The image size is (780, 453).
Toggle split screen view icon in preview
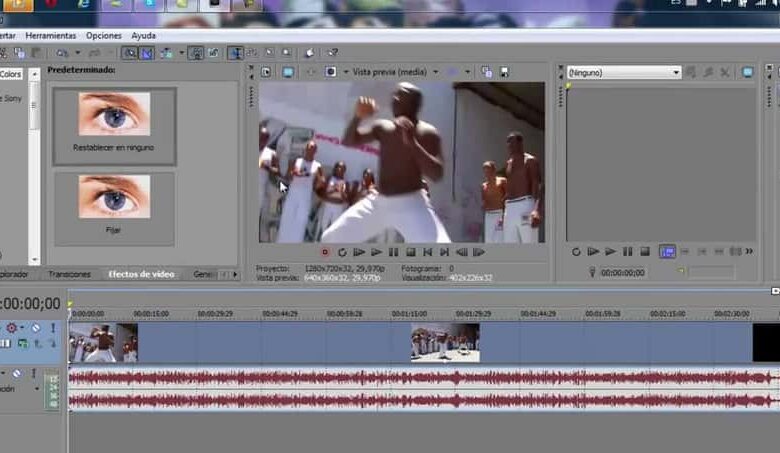coord(331,72)
